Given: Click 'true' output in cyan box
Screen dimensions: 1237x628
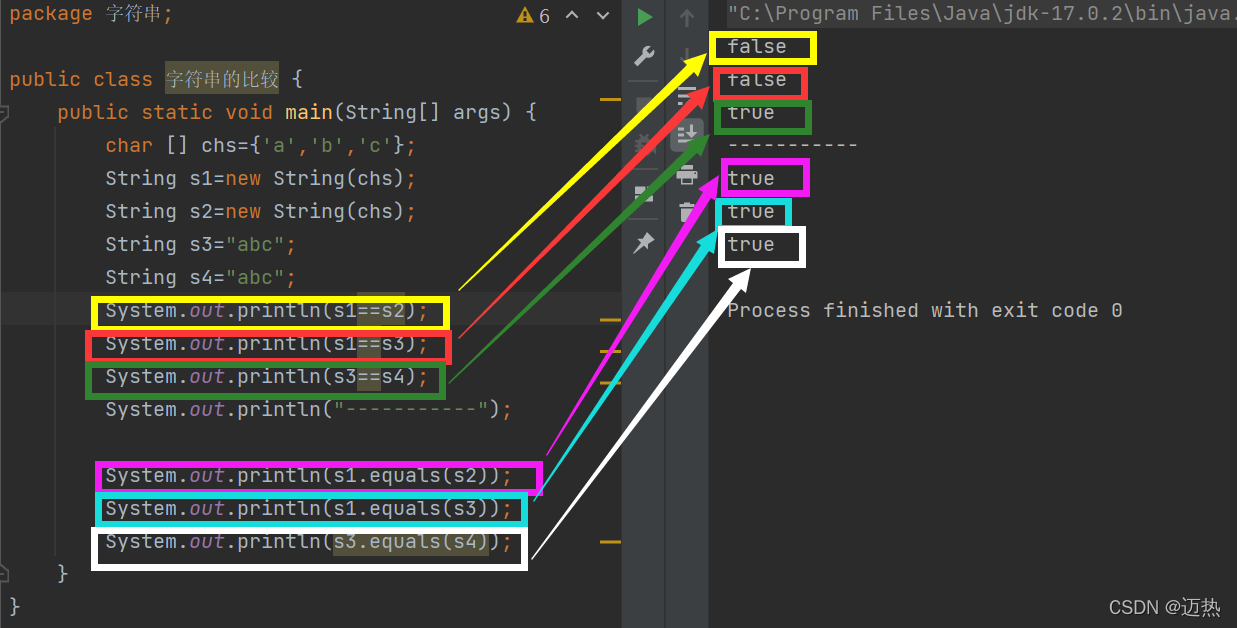Looking at the screenshot, I should (x=751, y=212).
